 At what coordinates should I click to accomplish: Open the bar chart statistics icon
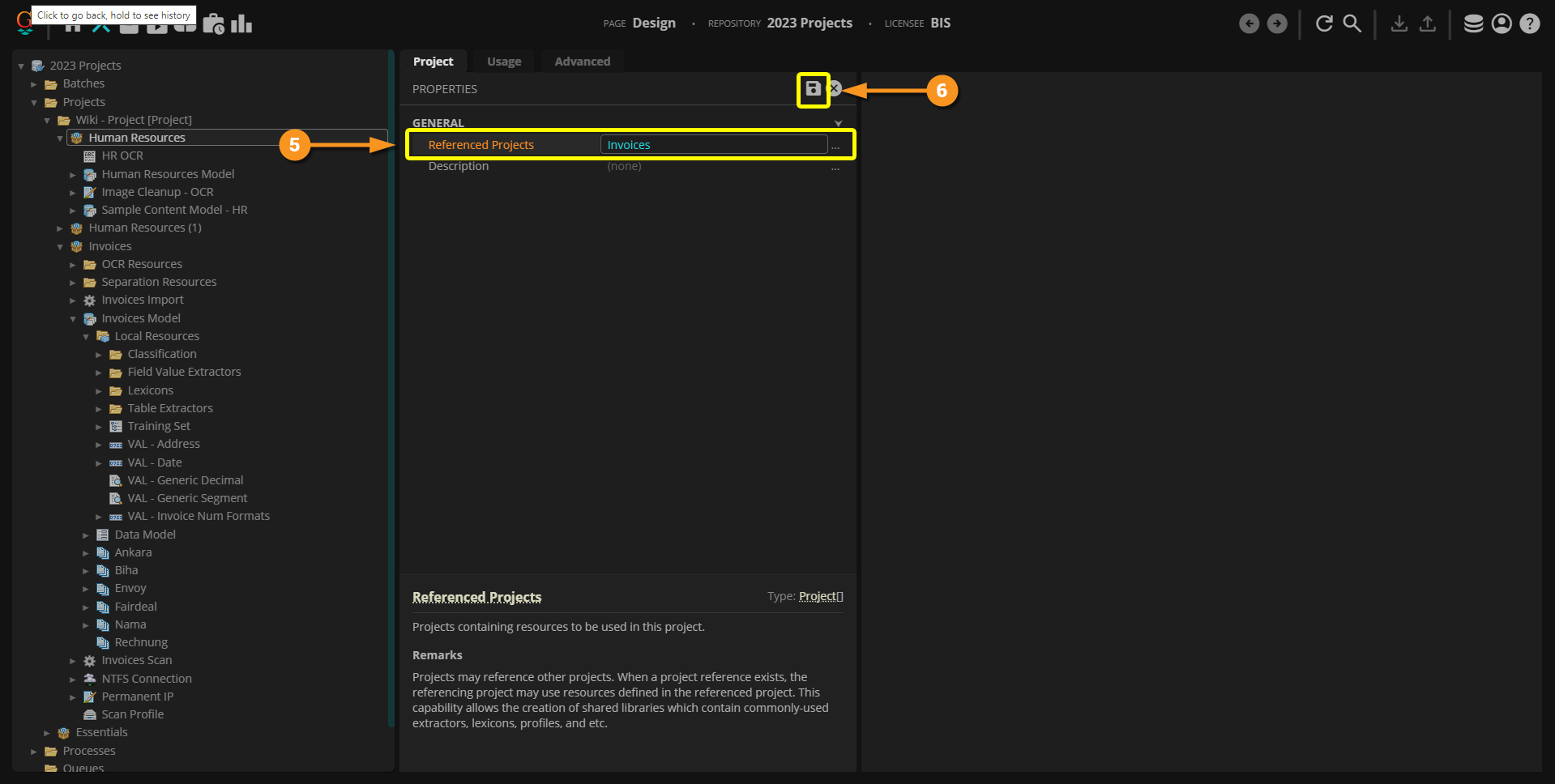point(241,24)
